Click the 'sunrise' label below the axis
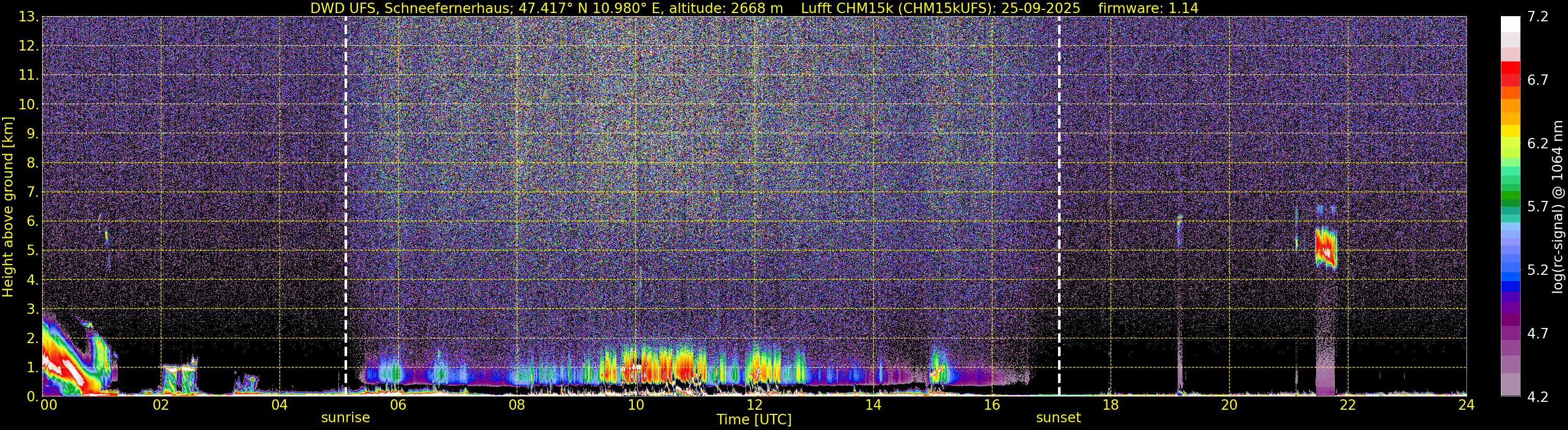This screenshot has width=1568, height=430. (346, 417)
